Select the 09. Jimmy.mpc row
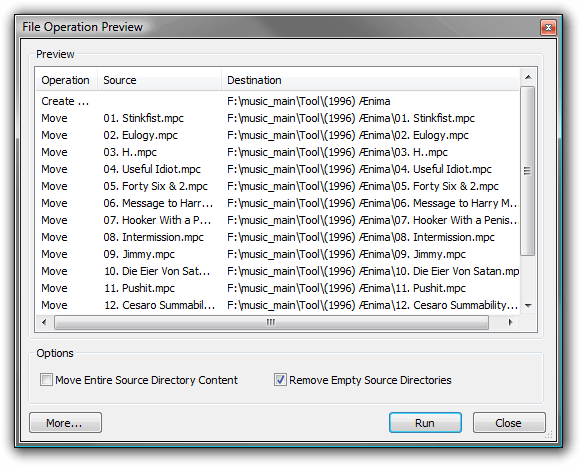This screenshot has height=466, width=581. (278, 254)
